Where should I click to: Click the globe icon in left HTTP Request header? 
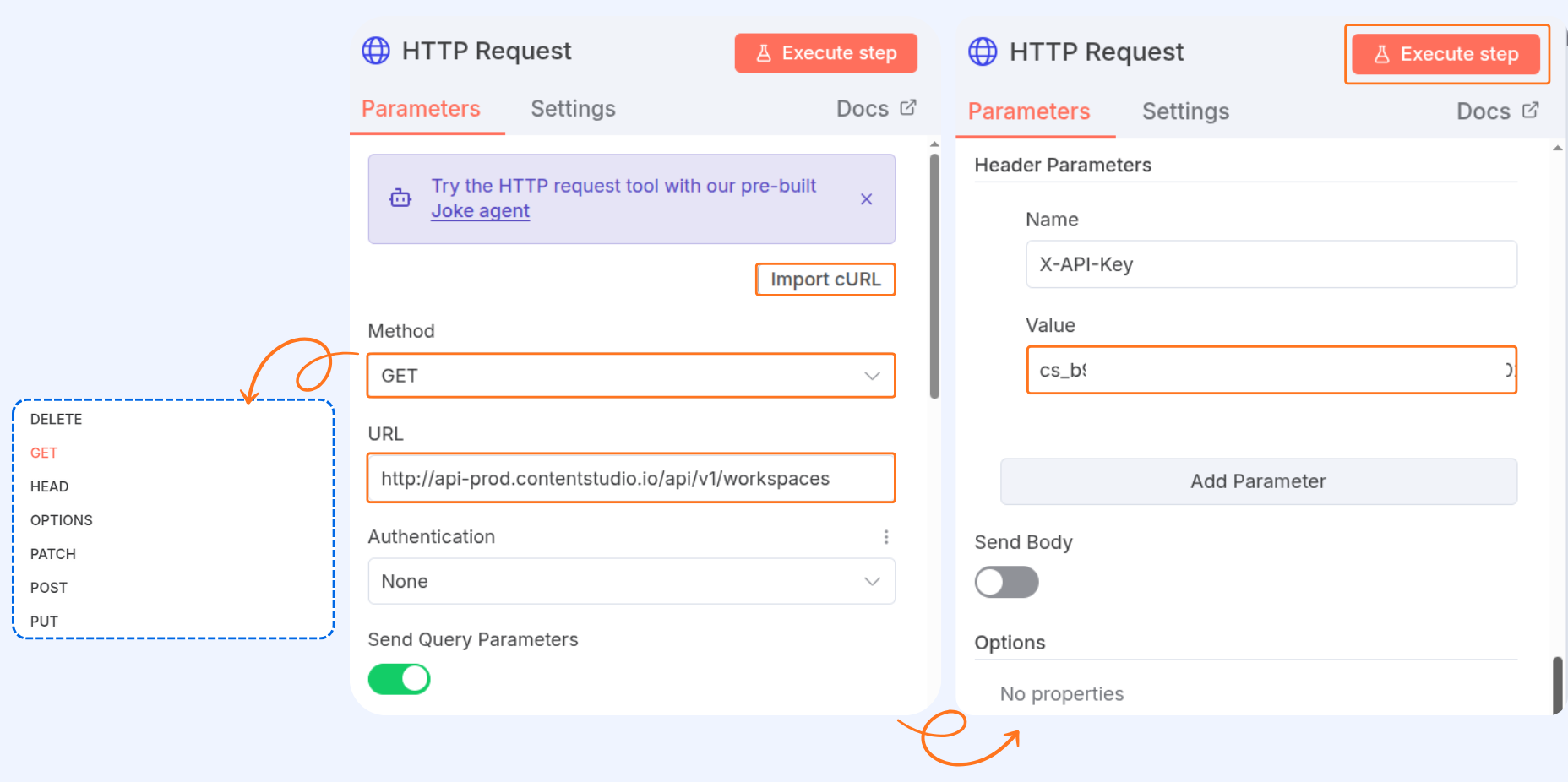point(376,51)
